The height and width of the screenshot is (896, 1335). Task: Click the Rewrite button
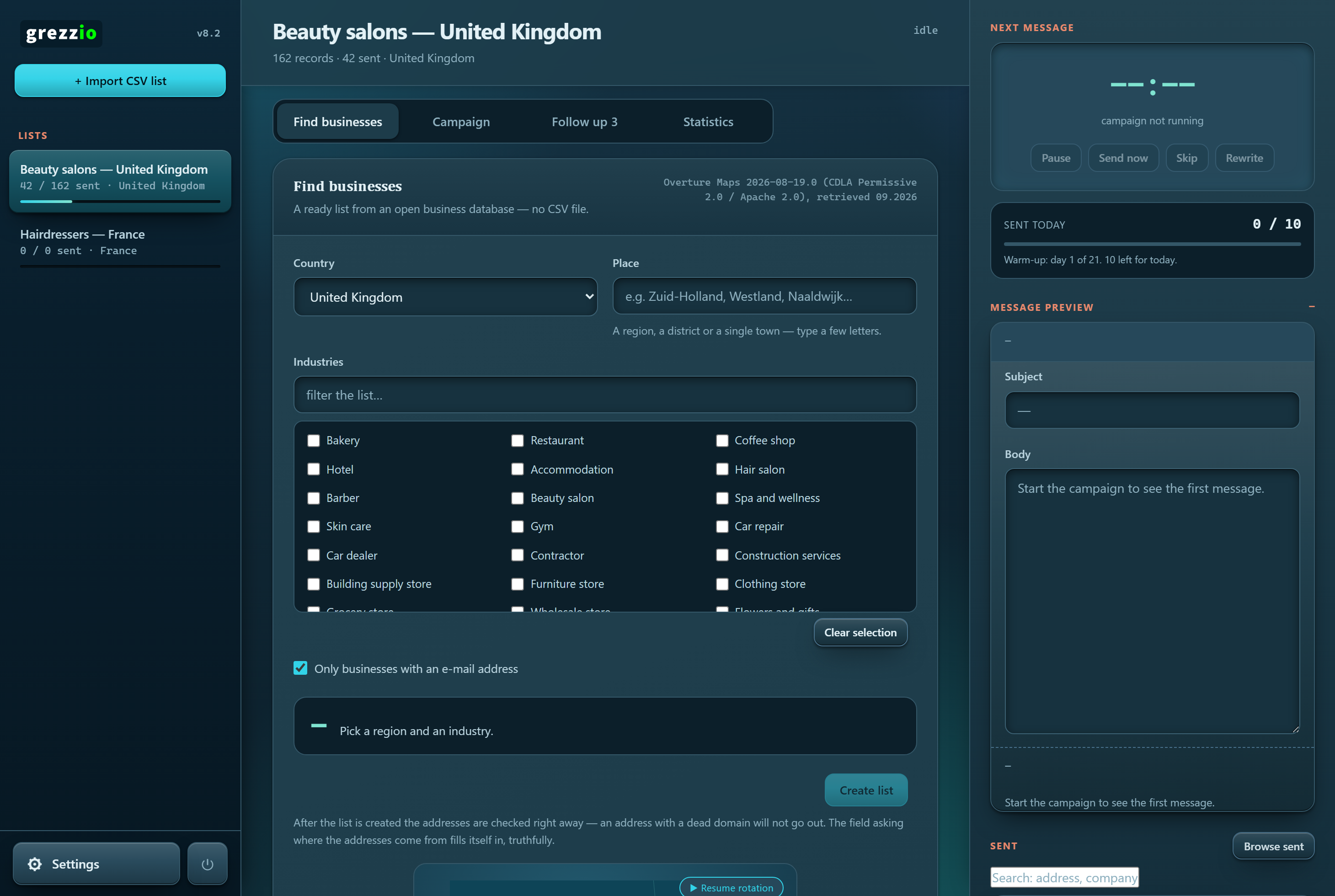pyautogui.click(x=1244, y=158)
